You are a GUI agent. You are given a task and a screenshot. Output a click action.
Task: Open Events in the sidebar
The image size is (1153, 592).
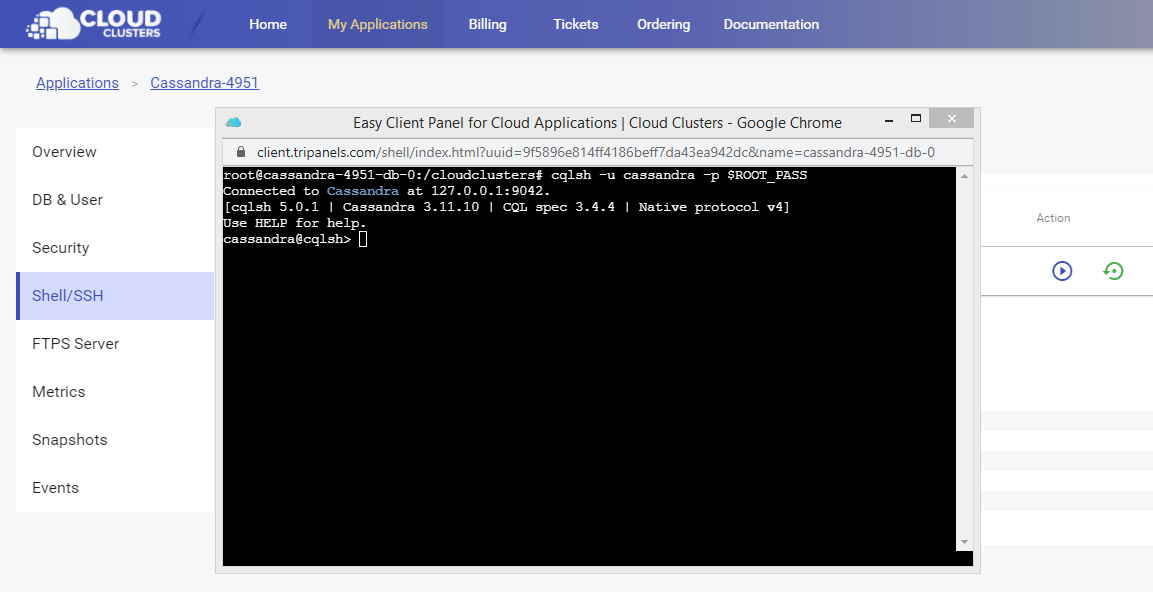[115, 488]
